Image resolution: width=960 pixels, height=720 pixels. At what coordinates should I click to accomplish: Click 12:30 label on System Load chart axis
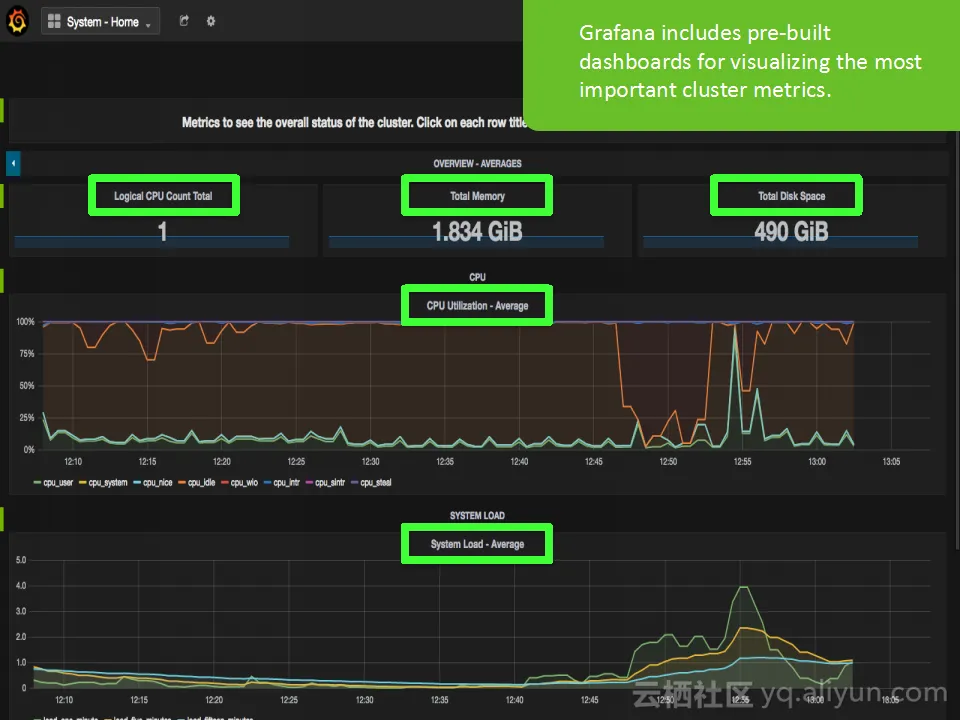tap(364, 699)
